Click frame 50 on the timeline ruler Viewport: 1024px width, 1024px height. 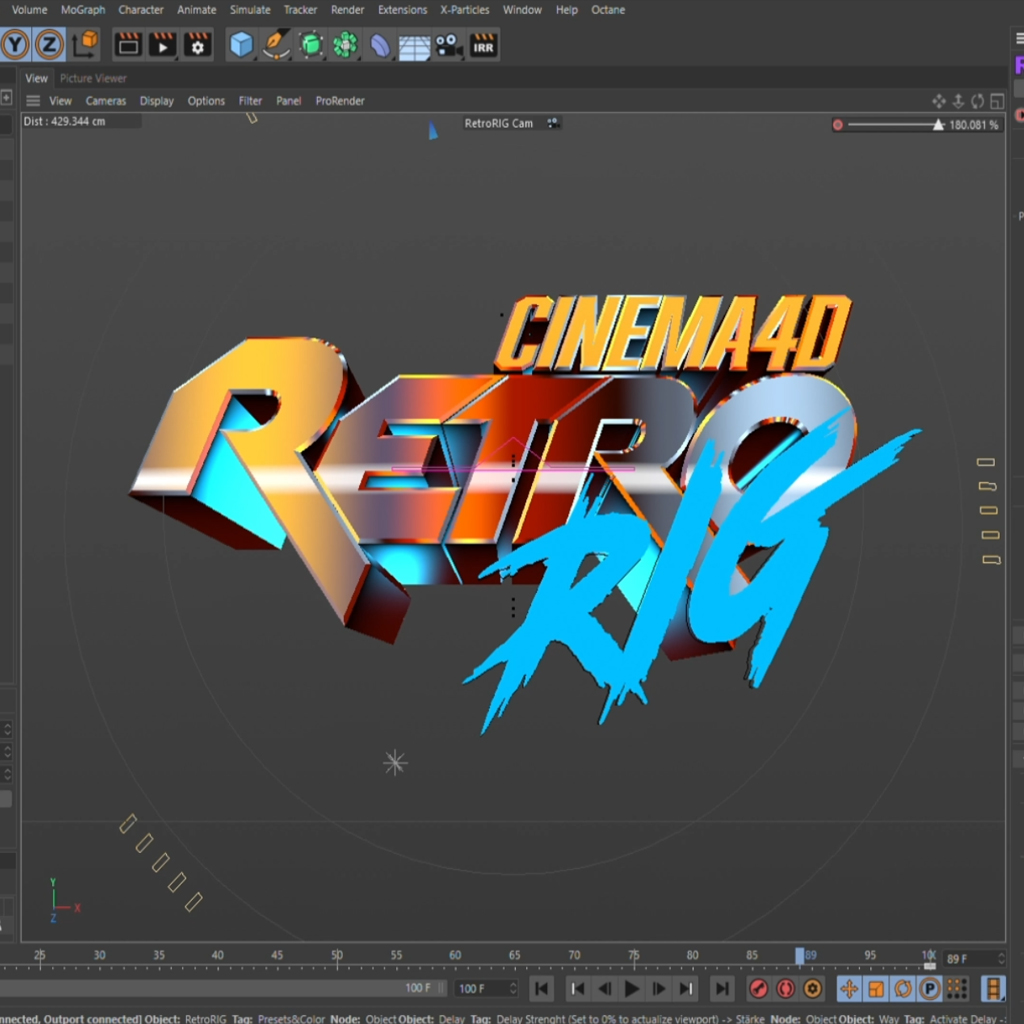pos(336,955)
